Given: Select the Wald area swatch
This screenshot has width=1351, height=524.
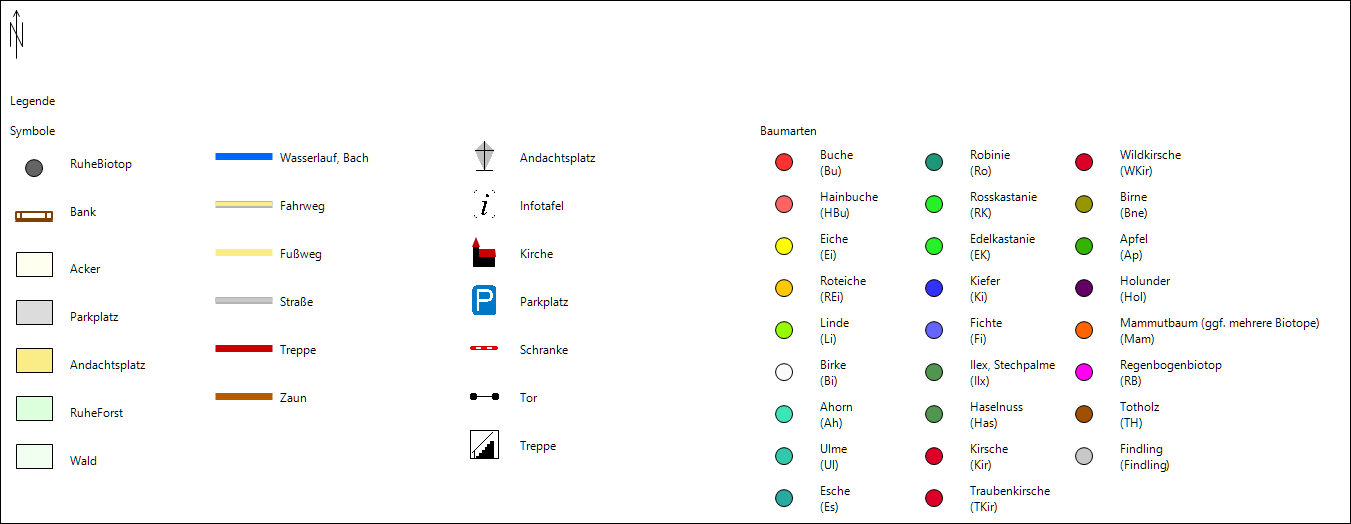Looking at the screenshot, I should [x=34, y=456].
